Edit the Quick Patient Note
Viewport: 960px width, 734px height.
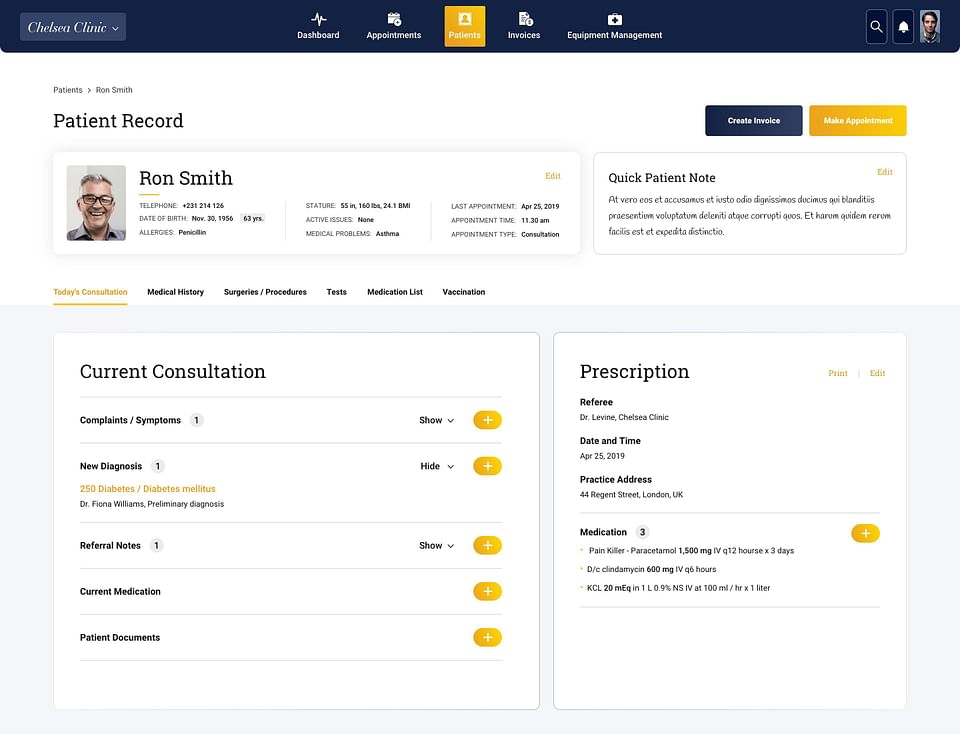[x=885, y=172]
